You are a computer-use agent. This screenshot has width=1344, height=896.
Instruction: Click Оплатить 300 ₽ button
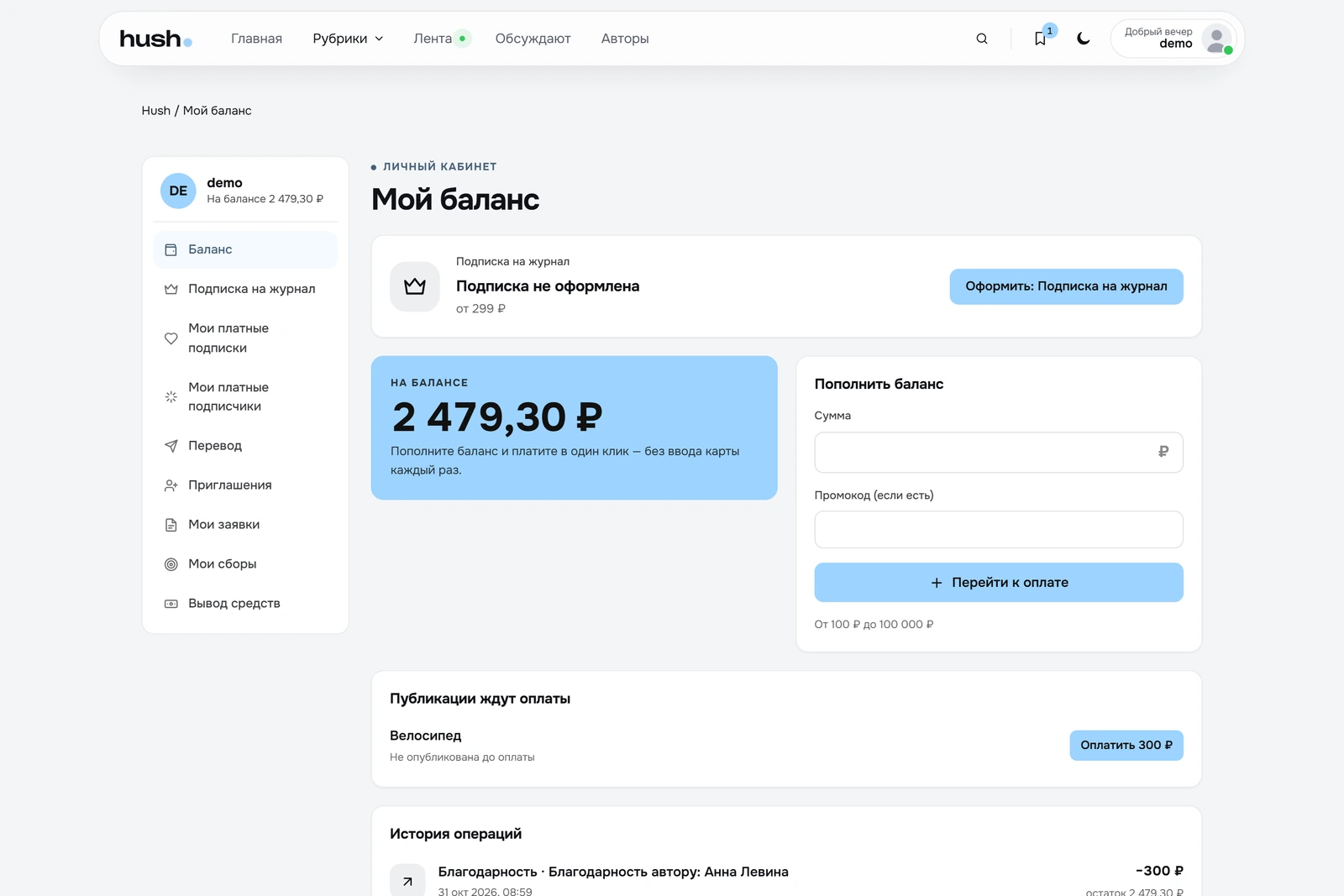pos(1126,745)
